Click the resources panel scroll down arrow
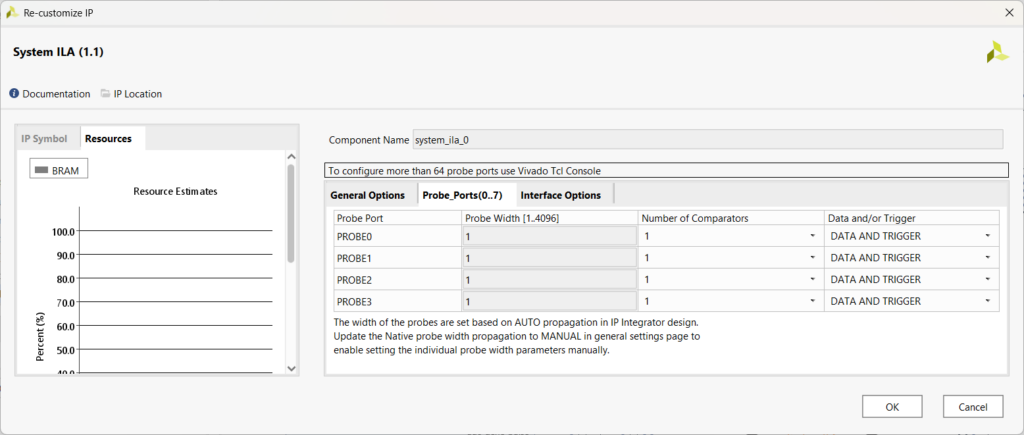Viewport: 1024px width, 435px height. tap(292, 368)
